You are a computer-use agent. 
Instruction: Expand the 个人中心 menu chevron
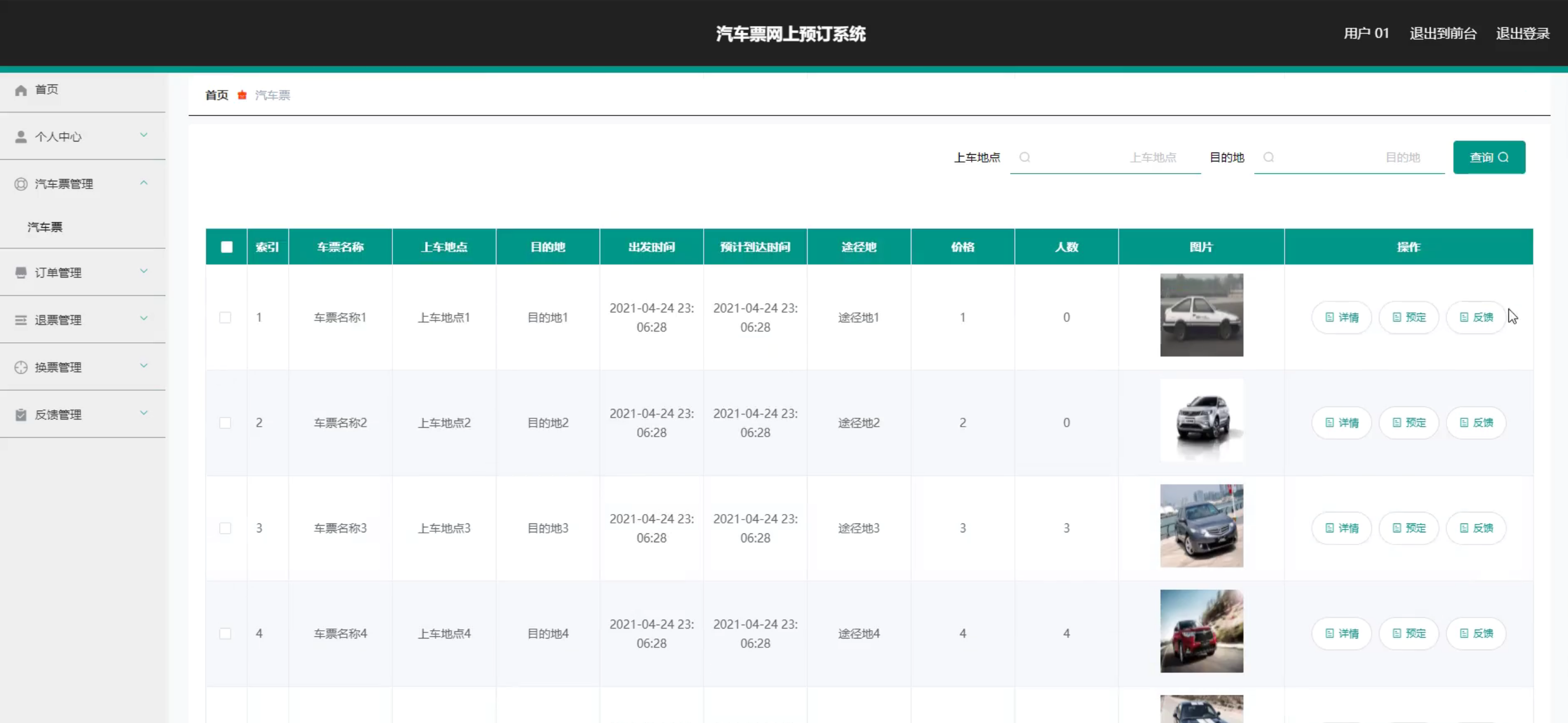point(144,135)
